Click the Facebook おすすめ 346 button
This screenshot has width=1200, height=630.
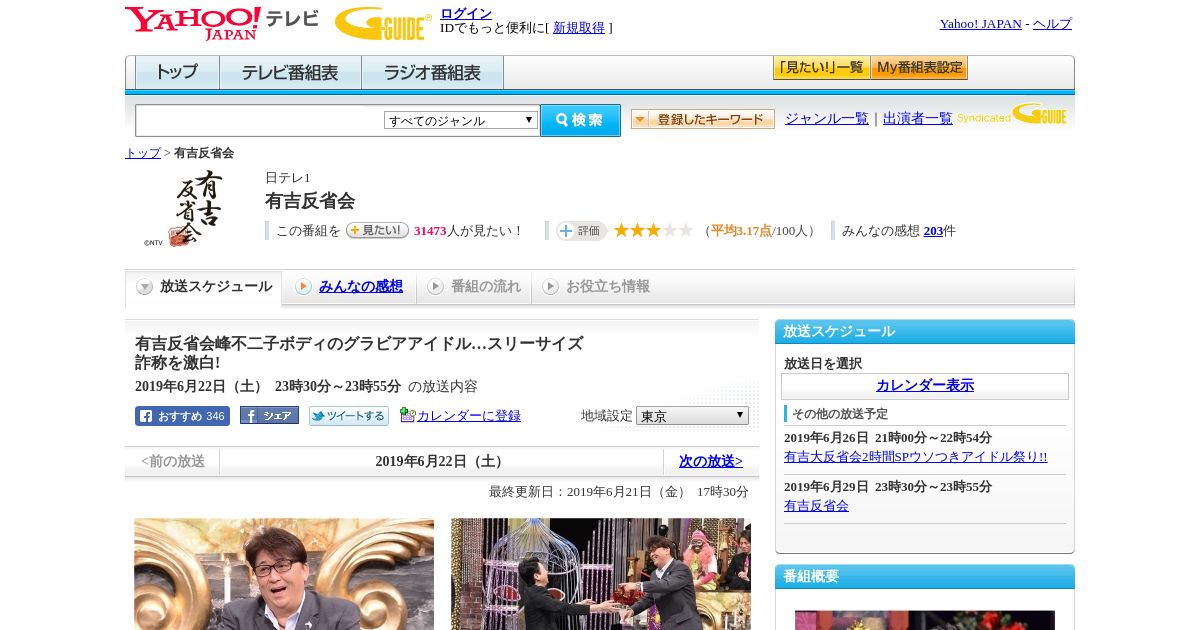coord(182,416)
